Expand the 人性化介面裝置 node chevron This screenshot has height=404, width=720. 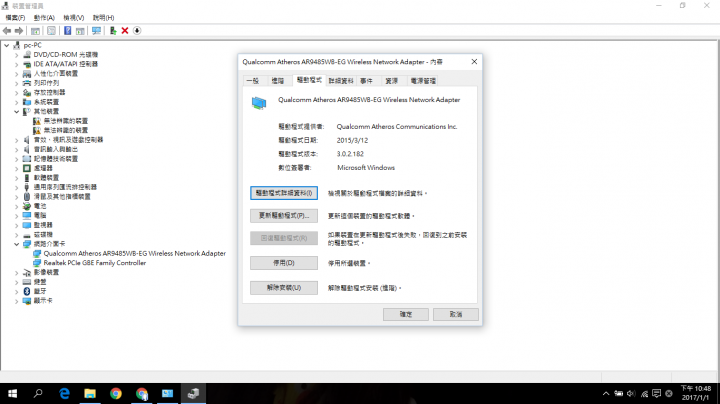[17, 73]
